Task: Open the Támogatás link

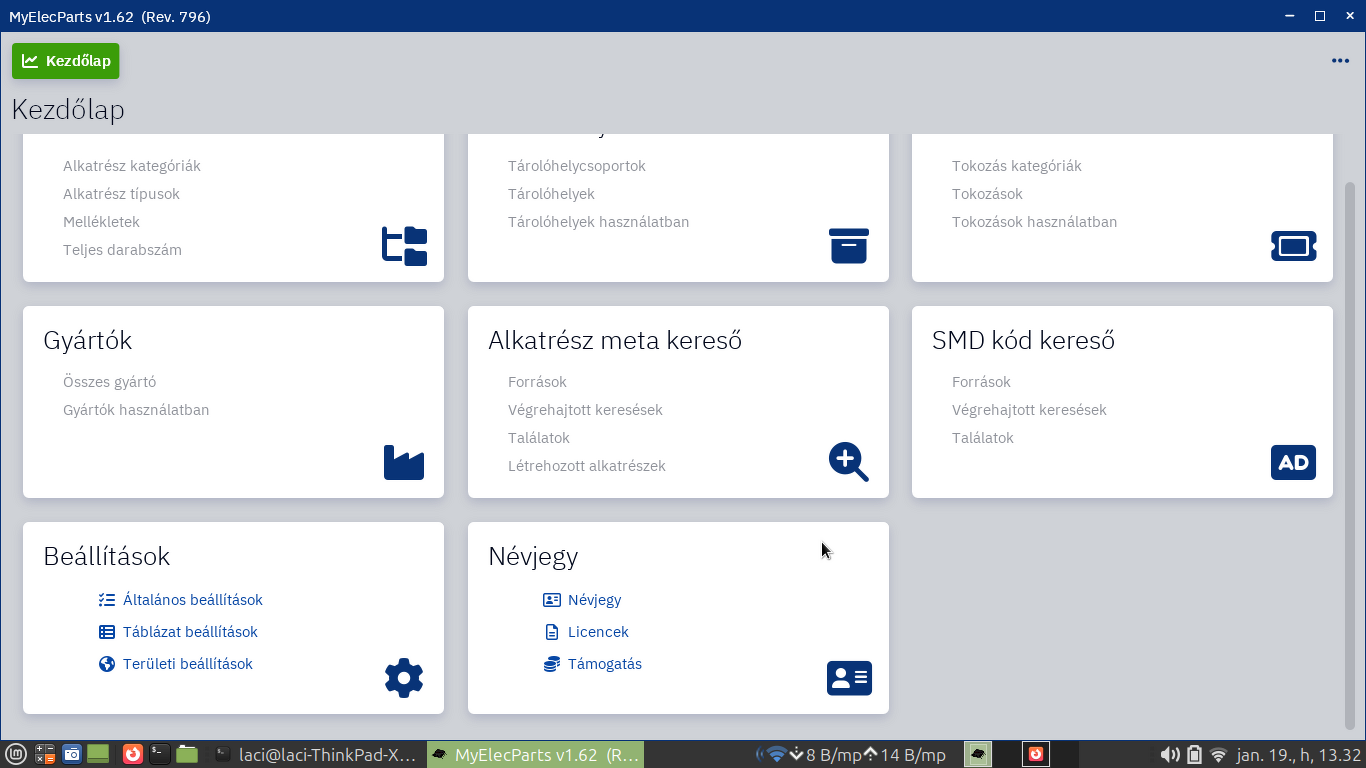Action: point(605,664)
